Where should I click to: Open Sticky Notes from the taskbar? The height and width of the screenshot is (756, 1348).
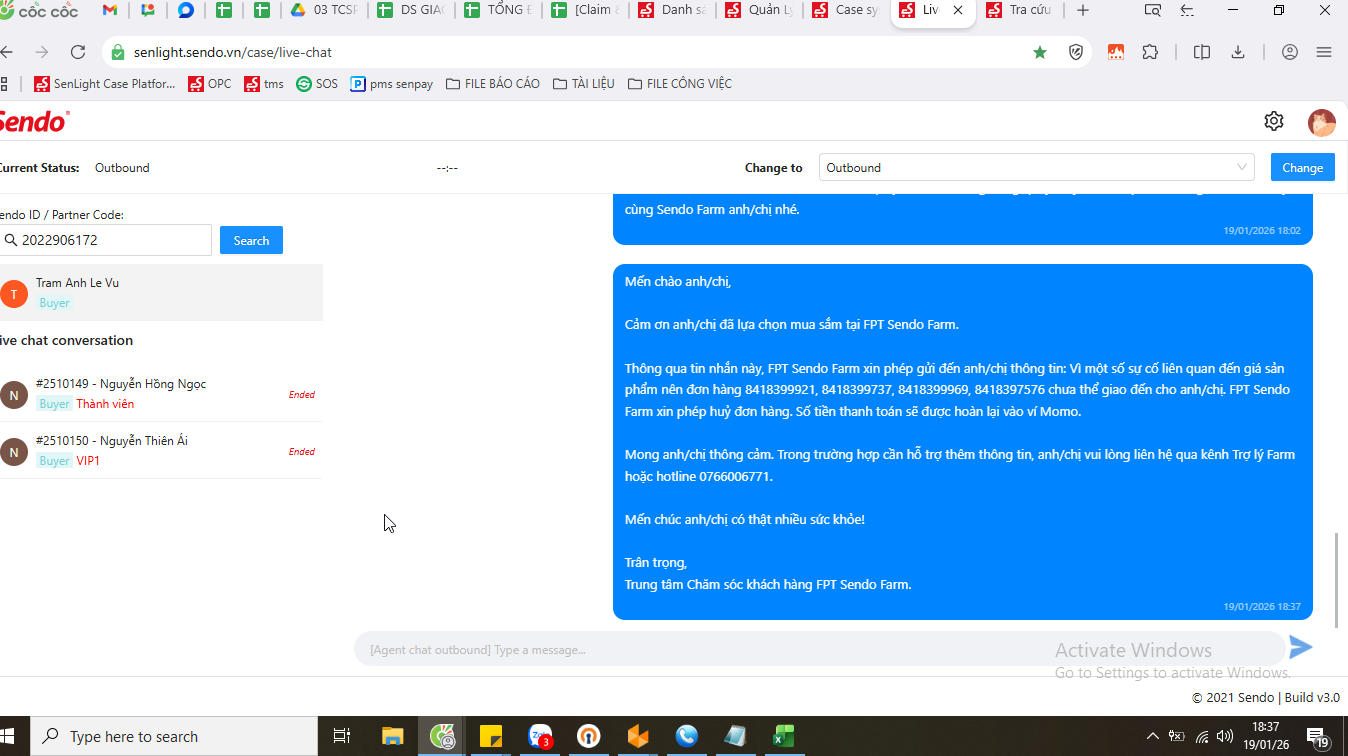coord(491,737)
